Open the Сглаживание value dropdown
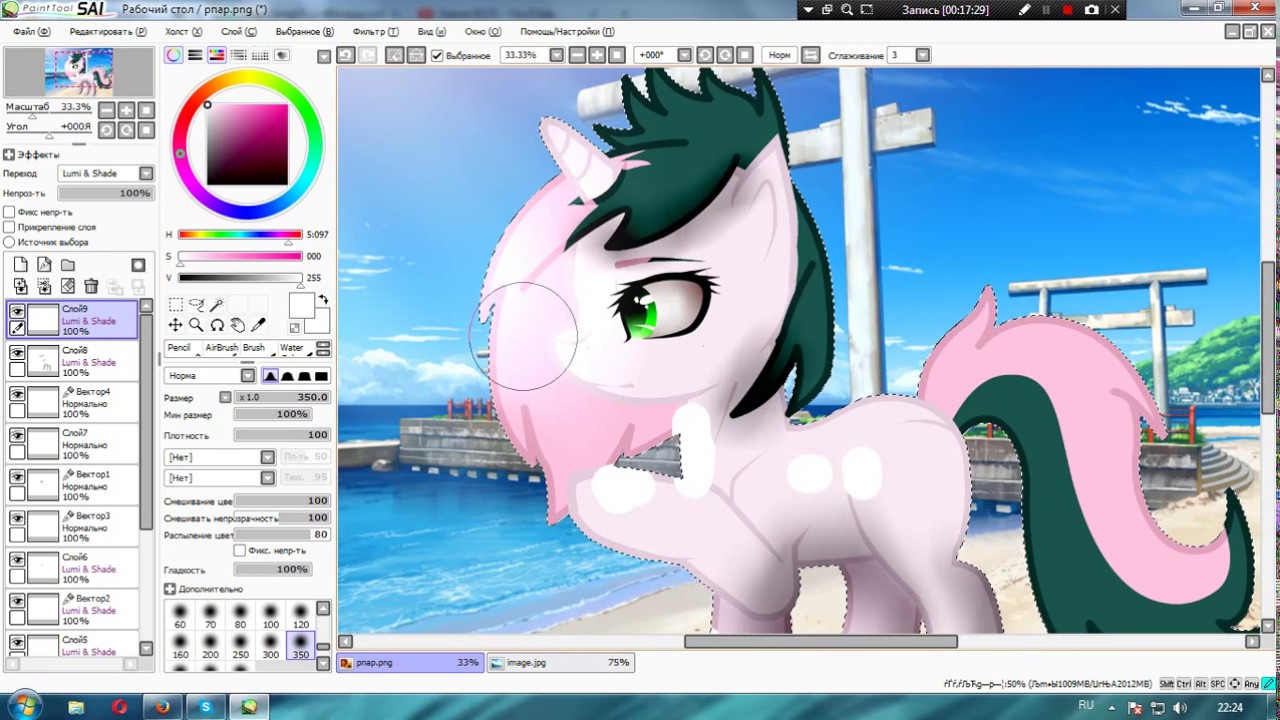 click(x=923, y=55)
